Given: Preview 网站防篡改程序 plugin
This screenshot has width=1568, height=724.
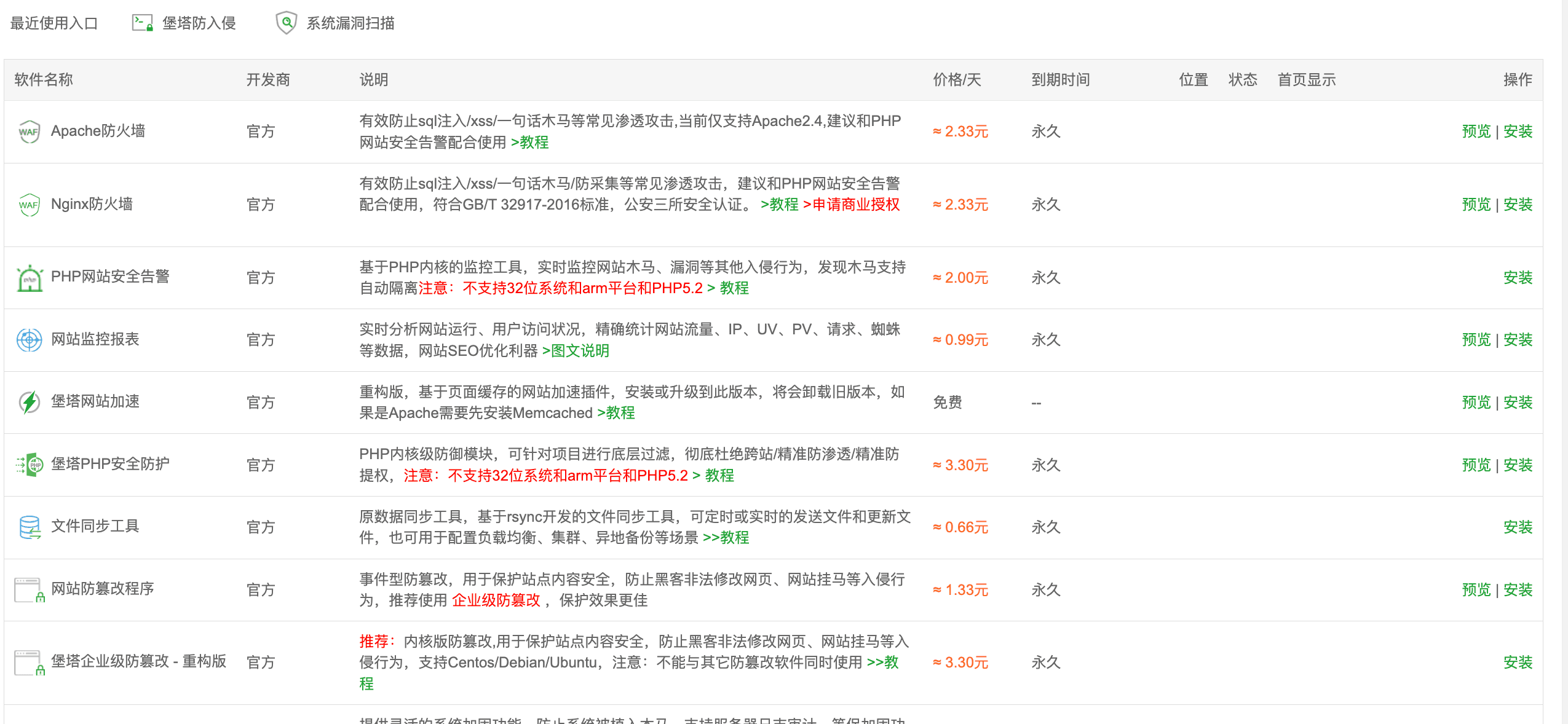Looking at the screenshot, I should (x=1476, y=590).
